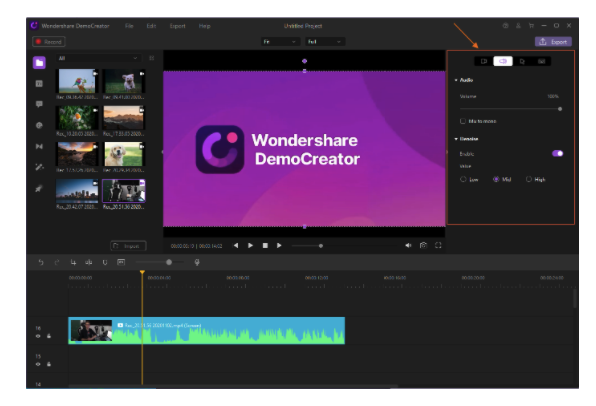
Task: Select the Split clip tool
Action: click(x=89, y=262)
